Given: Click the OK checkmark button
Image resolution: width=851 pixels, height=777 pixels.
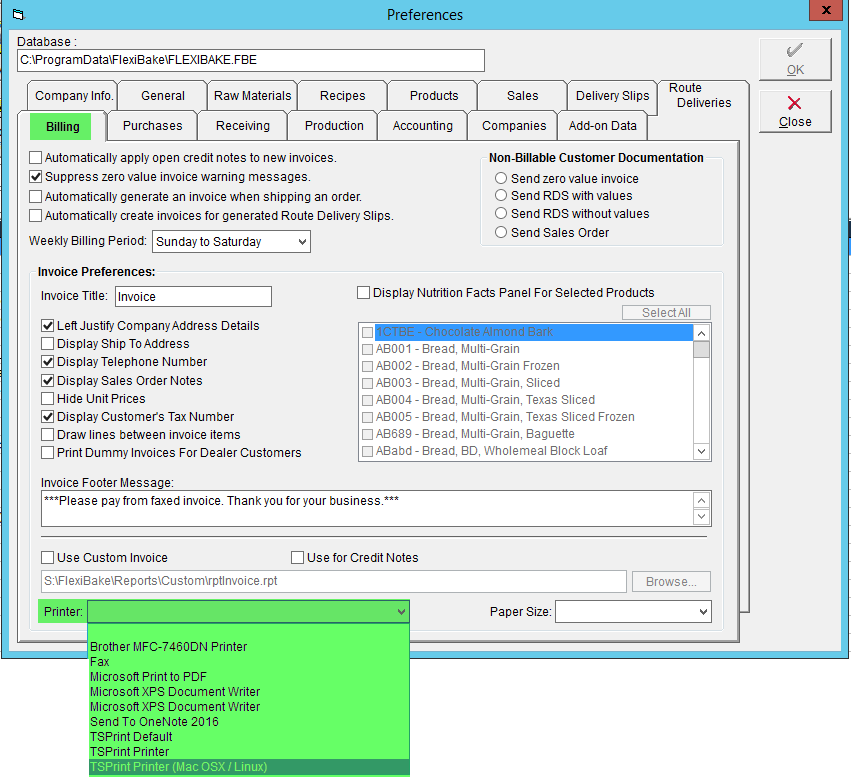Looking at the screenshot, I should [x=795, y=60].
